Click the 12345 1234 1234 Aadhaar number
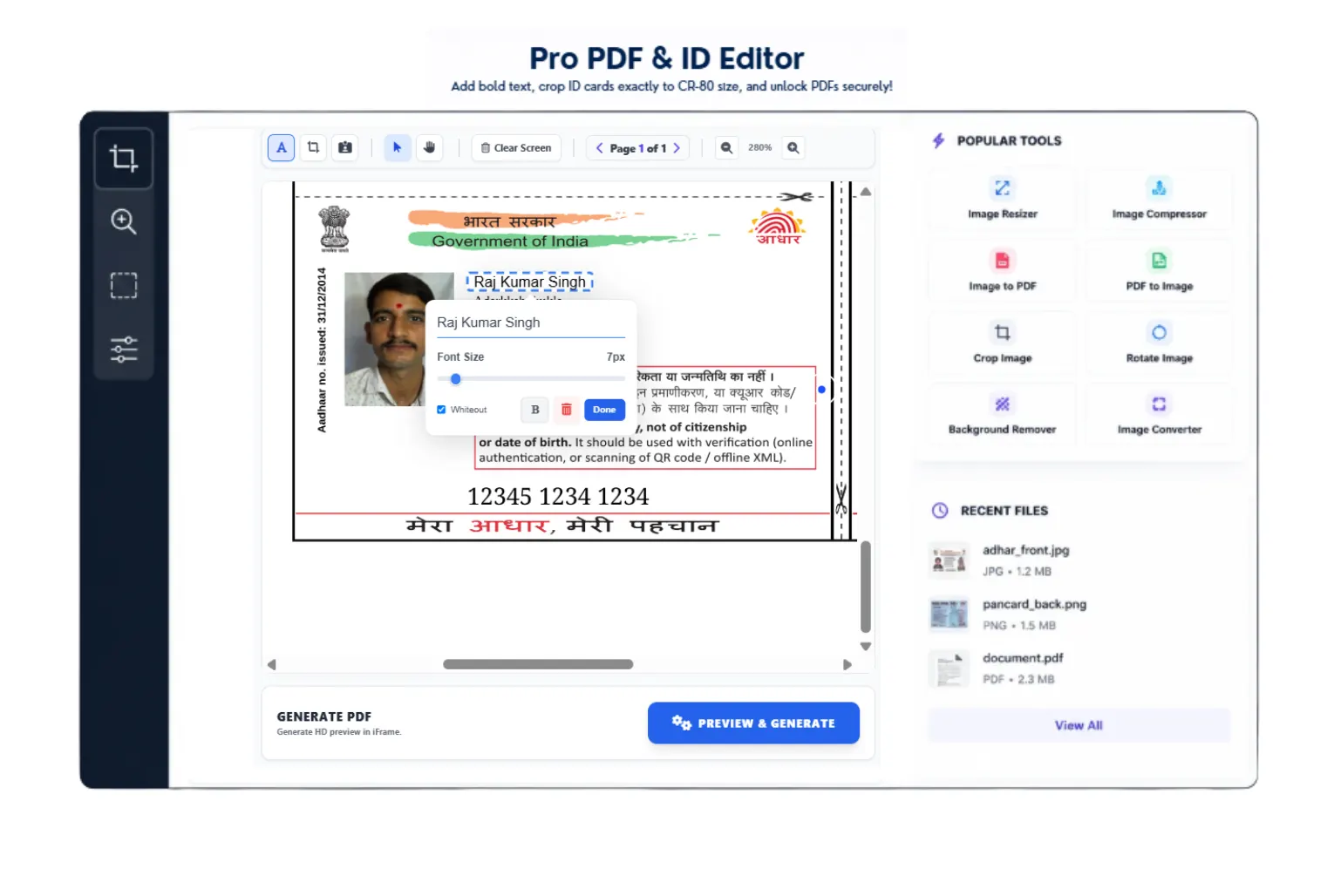This screenshot has width=1334, height=896. [x=558, y=497]
